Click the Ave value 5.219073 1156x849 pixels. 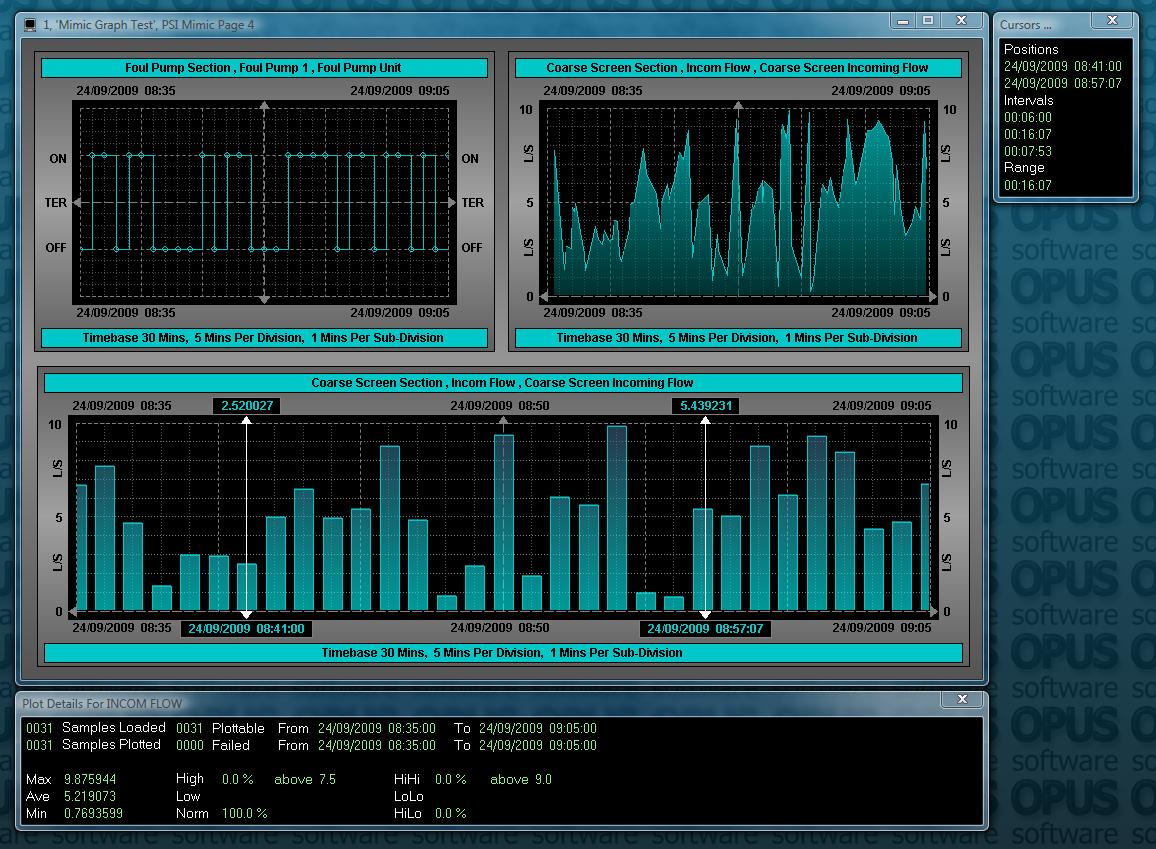(90, 796)
